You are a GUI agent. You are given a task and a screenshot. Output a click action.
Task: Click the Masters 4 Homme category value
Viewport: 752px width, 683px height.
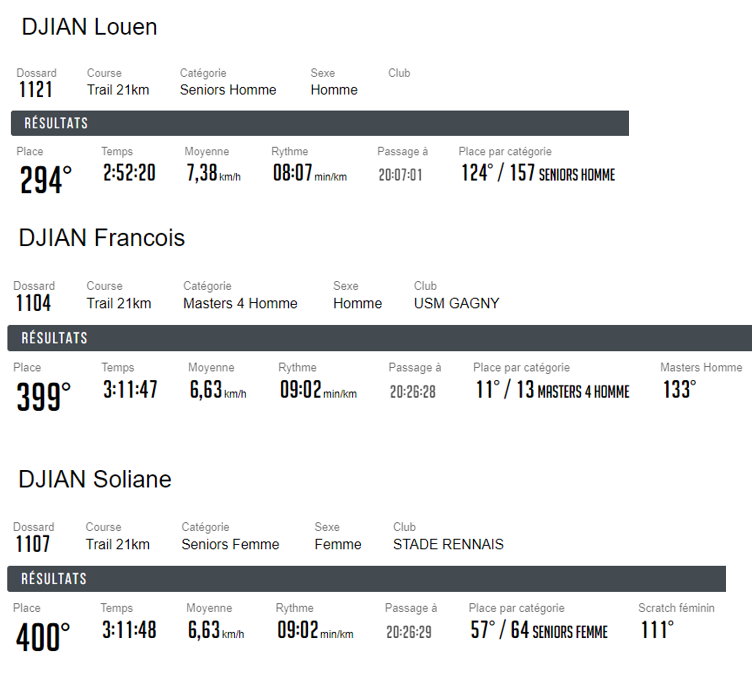pyautogui.click(x=240, y=303)
